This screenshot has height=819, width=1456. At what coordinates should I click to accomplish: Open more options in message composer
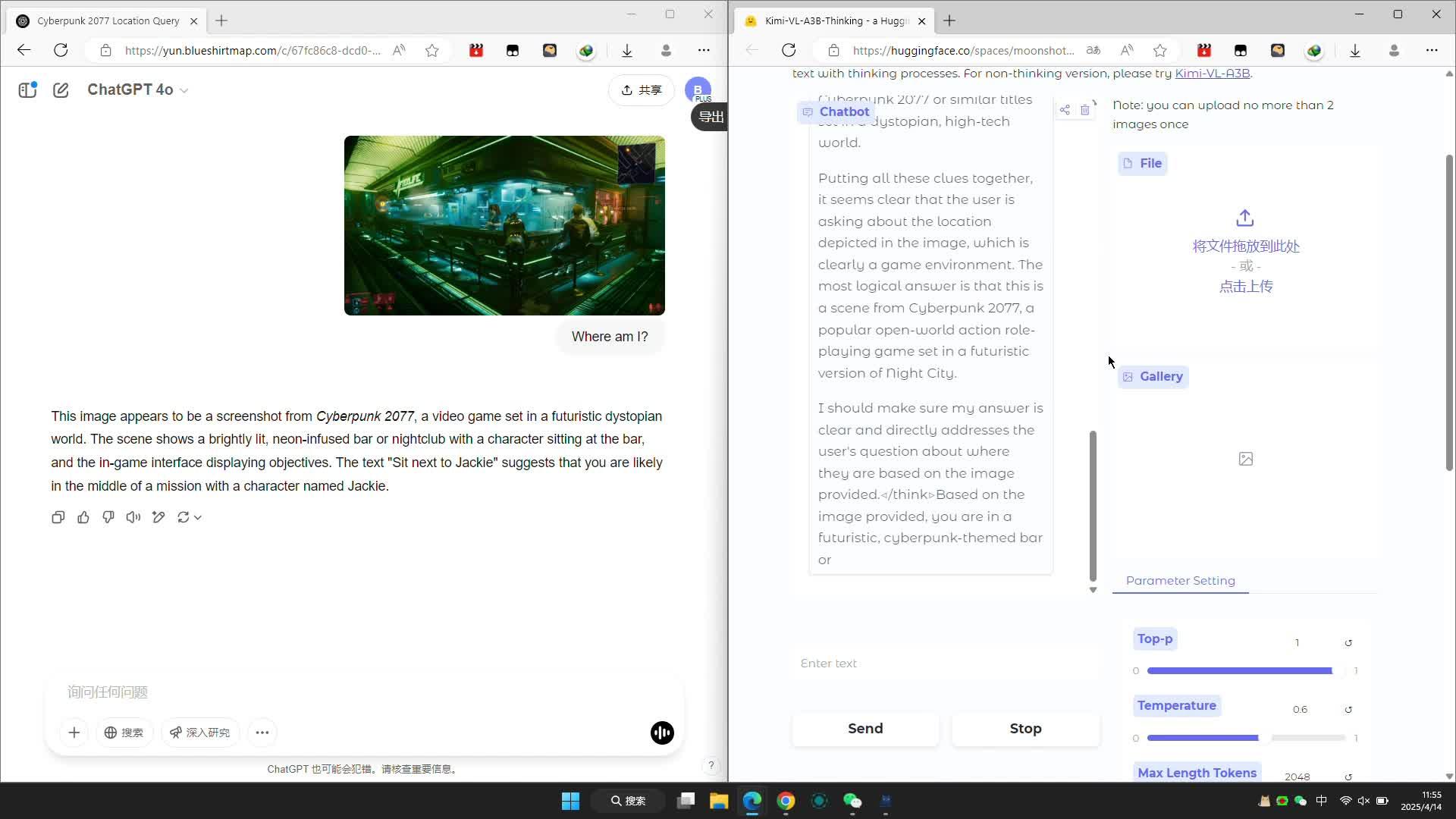click(x=262, y=733)
